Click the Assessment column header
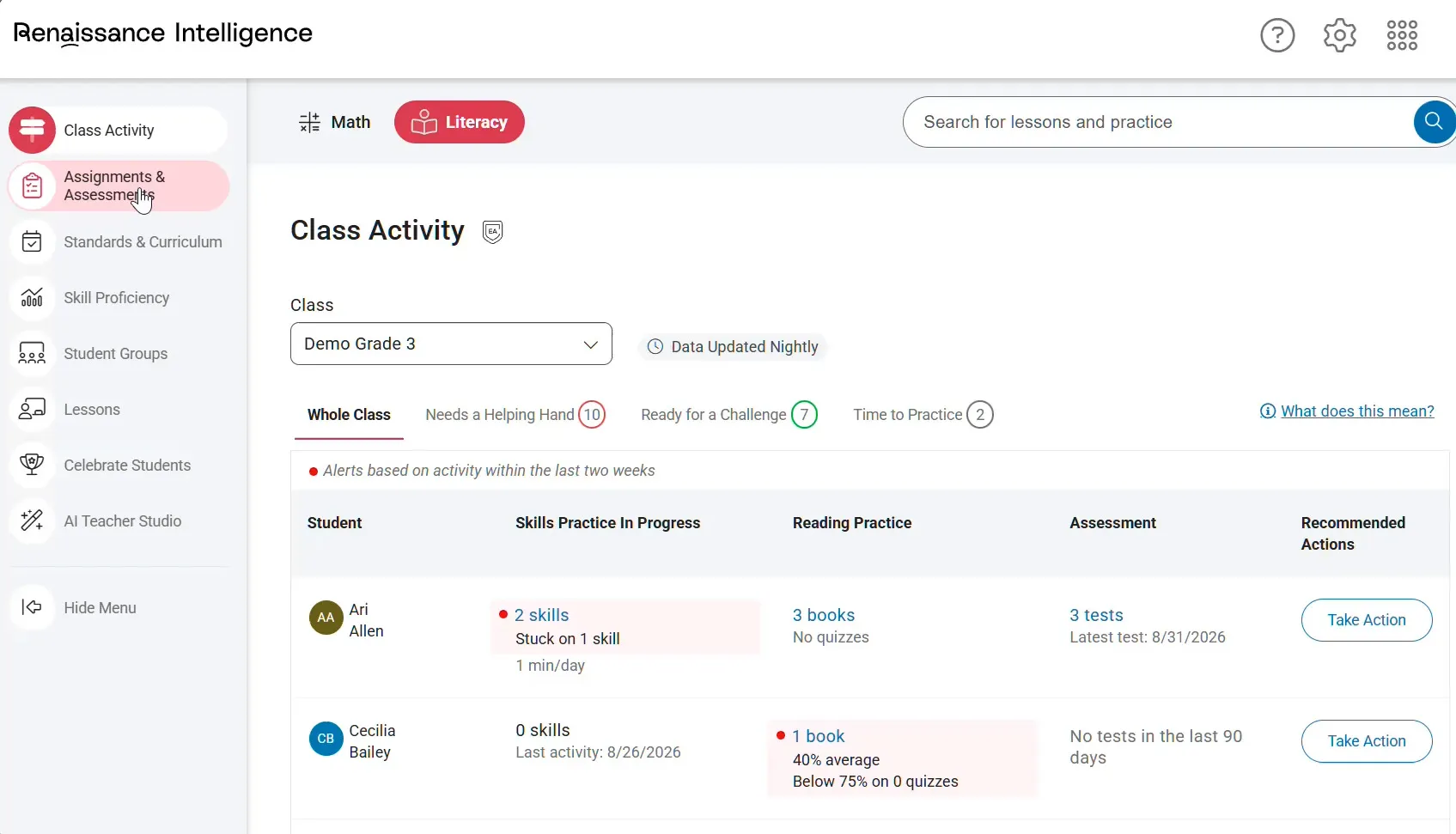Viewport: 1456px width, 834px height. [1112, 523]
